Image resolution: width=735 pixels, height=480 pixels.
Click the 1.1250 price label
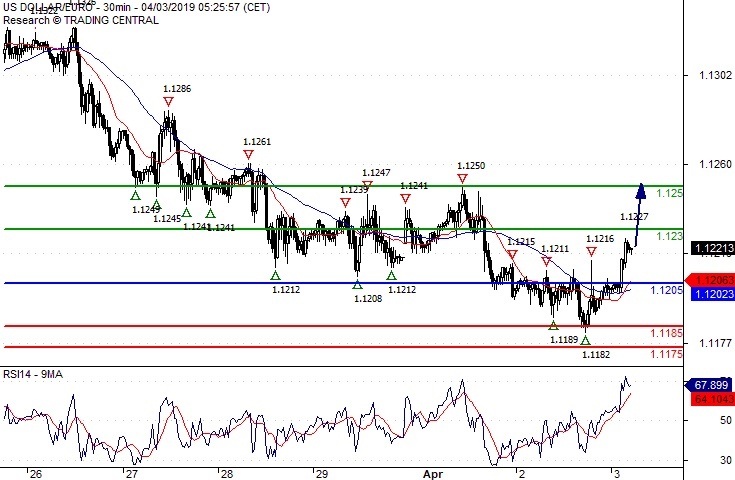[x=471, y=165]
